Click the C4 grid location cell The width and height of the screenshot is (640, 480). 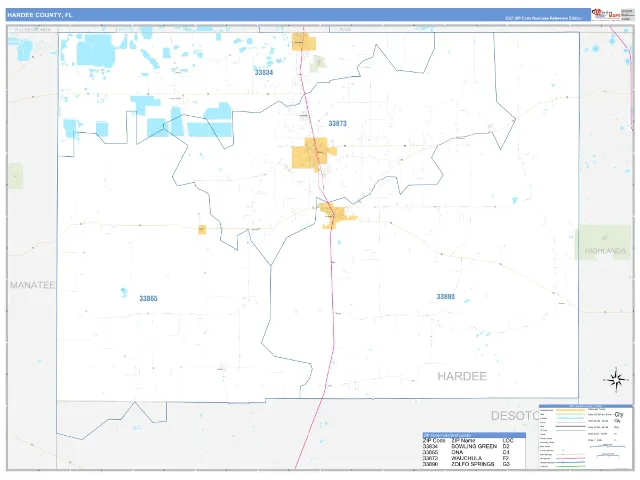(x=506, y=452)
